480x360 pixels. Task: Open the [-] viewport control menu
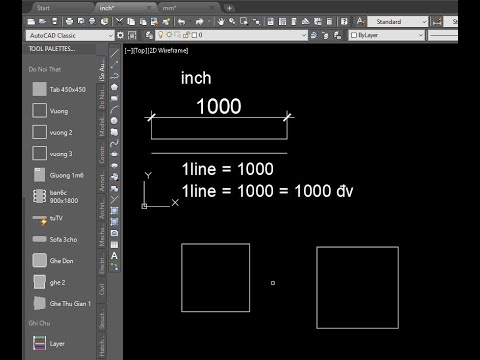click(x=129, y=51)
